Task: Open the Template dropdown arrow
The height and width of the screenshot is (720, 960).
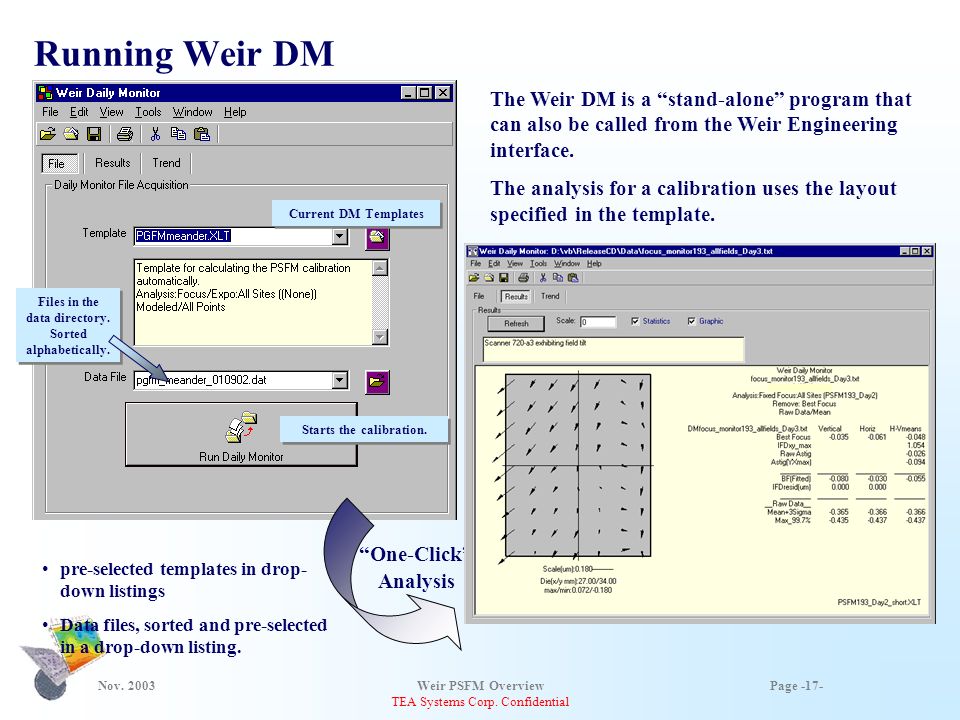Action: click(340, 236)
